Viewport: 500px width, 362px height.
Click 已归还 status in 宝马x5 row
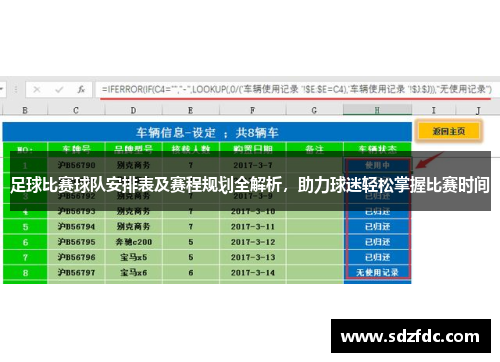tap(377, 258)
